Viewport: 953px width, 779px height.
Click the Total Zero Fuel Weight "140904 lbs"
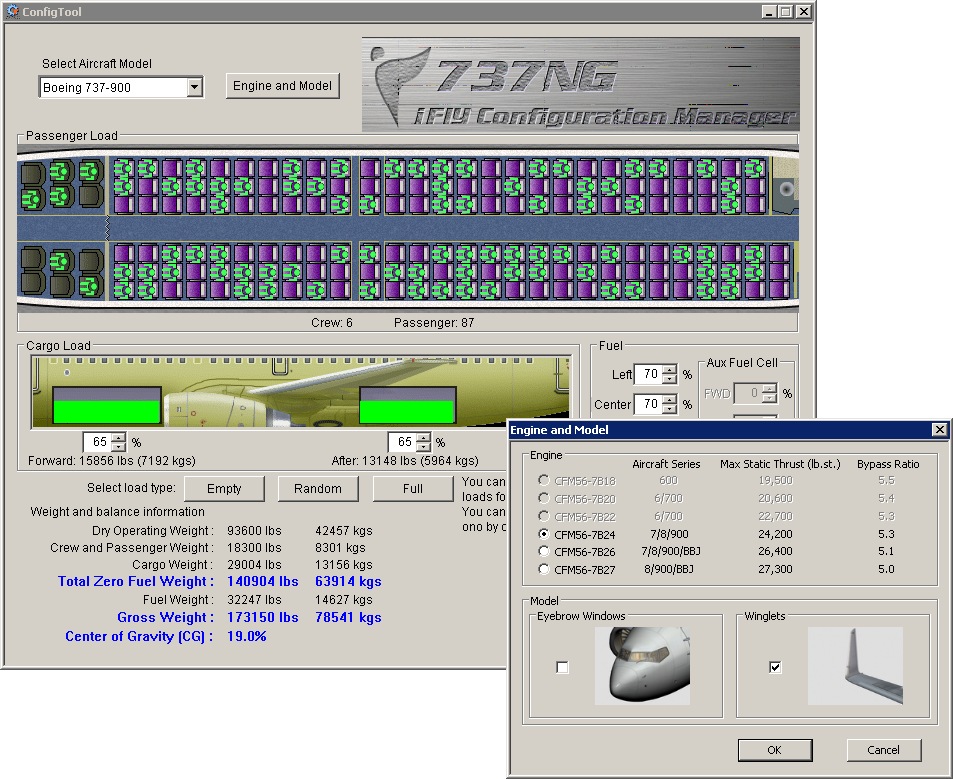point(263,582)
